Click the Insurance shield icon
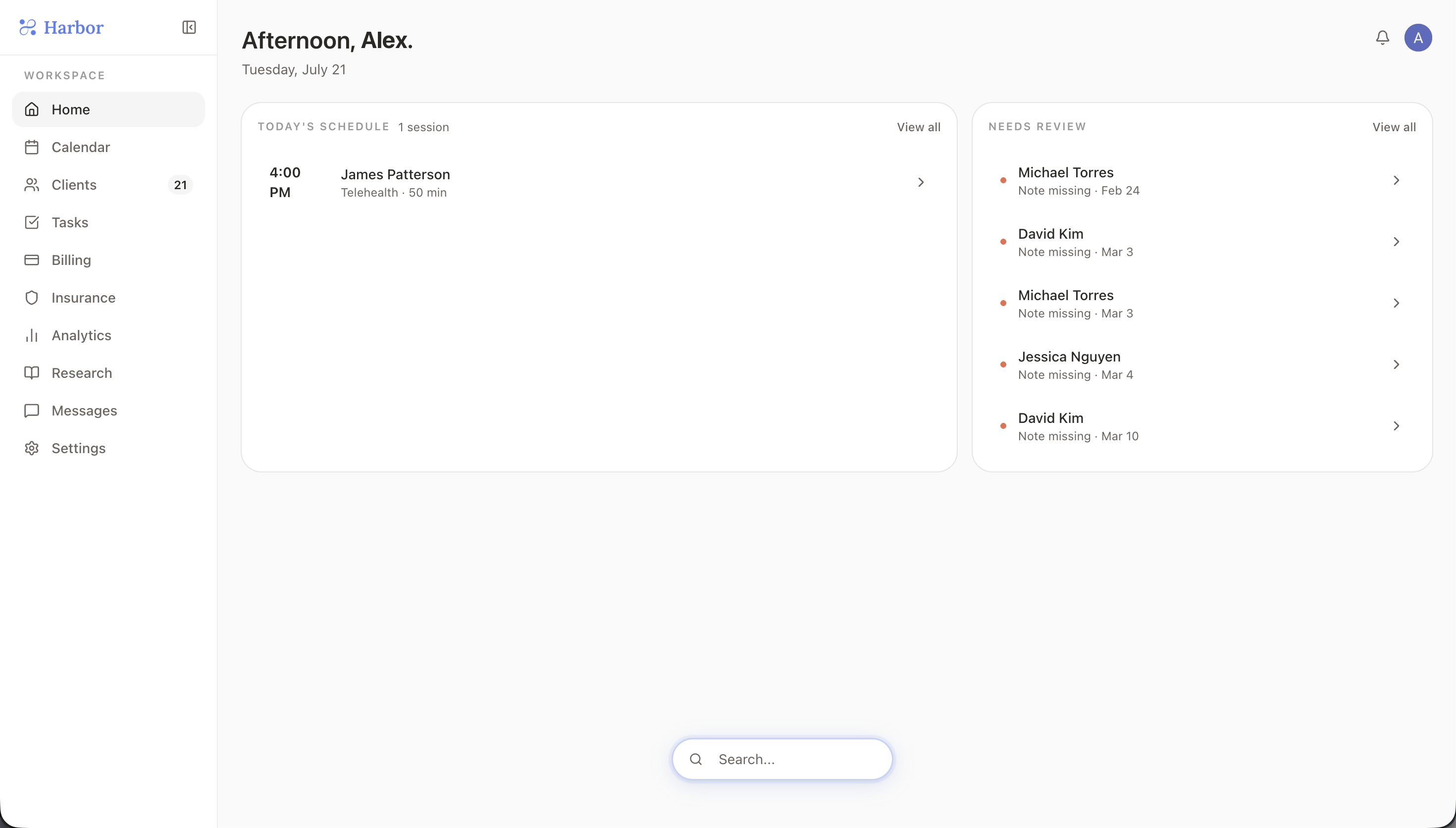This screenshot has width=1456, height=828. click(32, 298)
